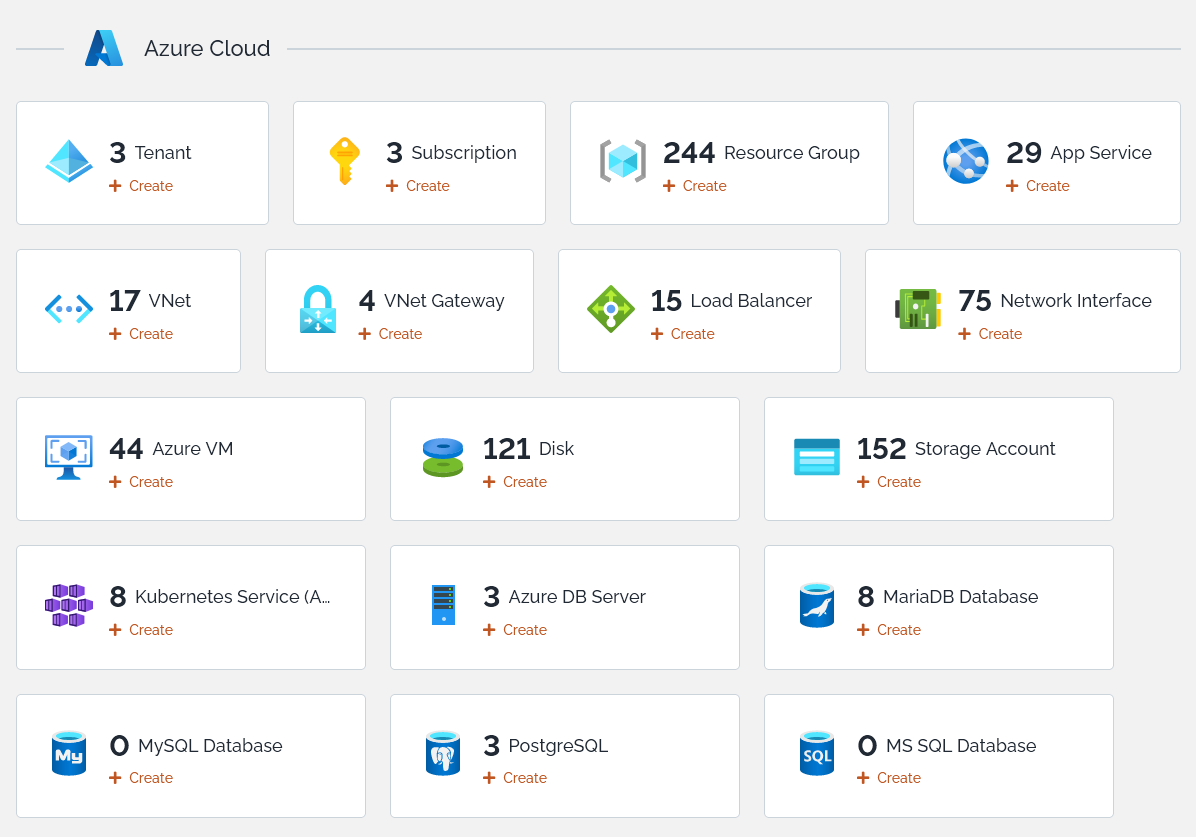Create a new Network Interface
The width and height of the screenshot is (1196, 837).
[990, 333]
